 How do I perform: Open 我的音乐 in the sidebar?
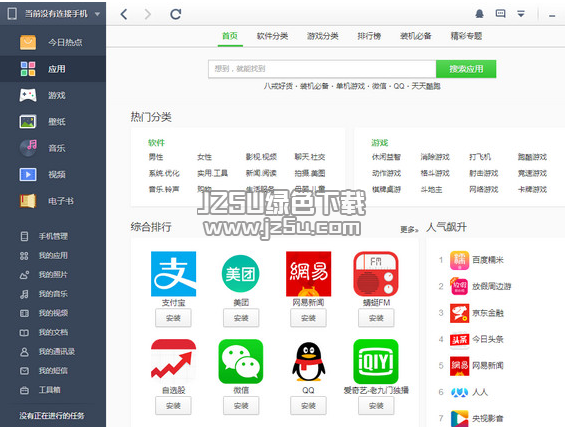[x=53, y=294]
